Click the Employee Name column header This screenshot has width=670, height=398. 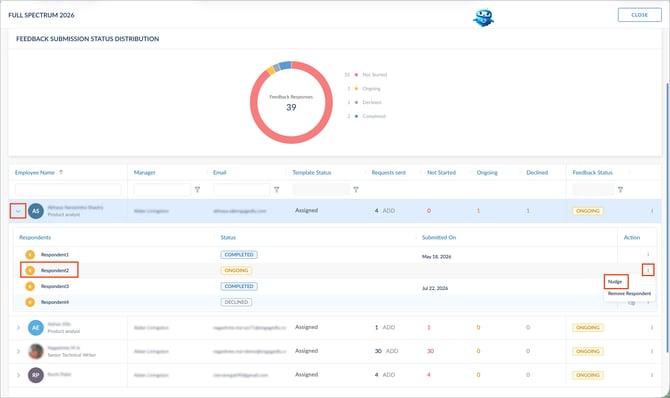(35, 173)
